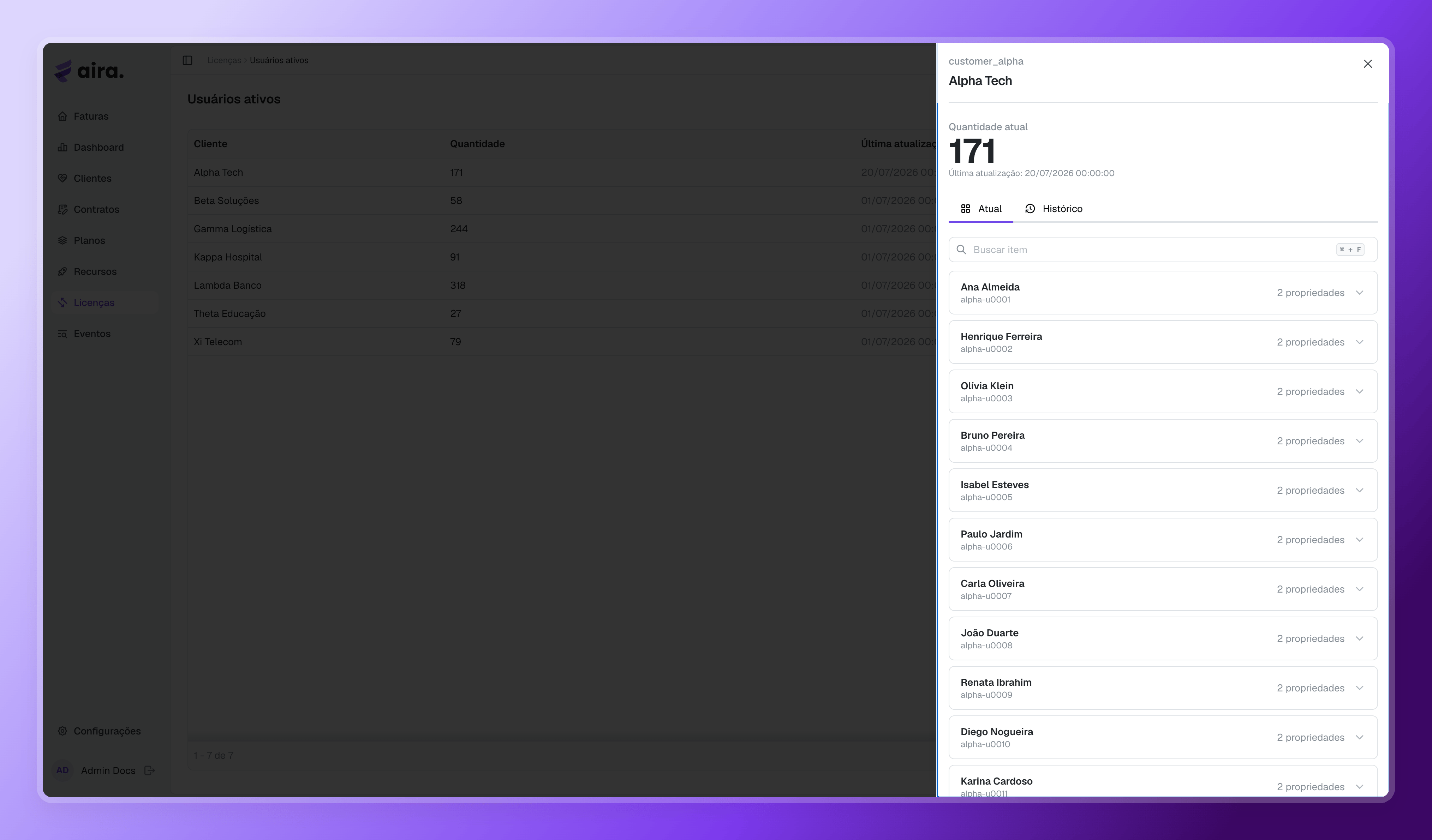
Task: Click the Dashboard chart icon in sidebar
Action: (62, 148)
